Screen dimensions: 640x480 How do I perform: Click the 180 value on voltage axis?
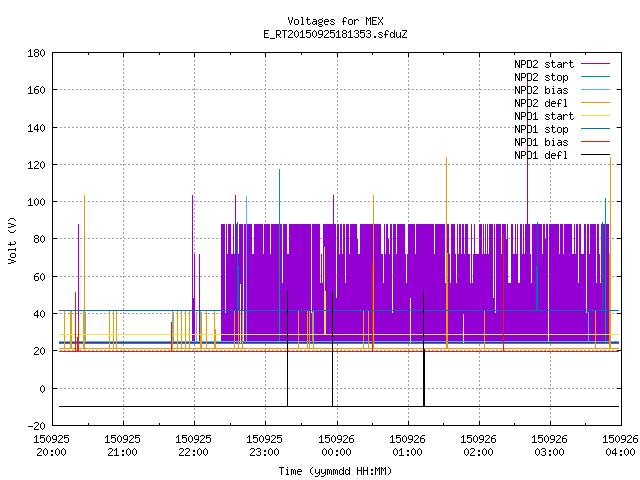coord(36,53)
